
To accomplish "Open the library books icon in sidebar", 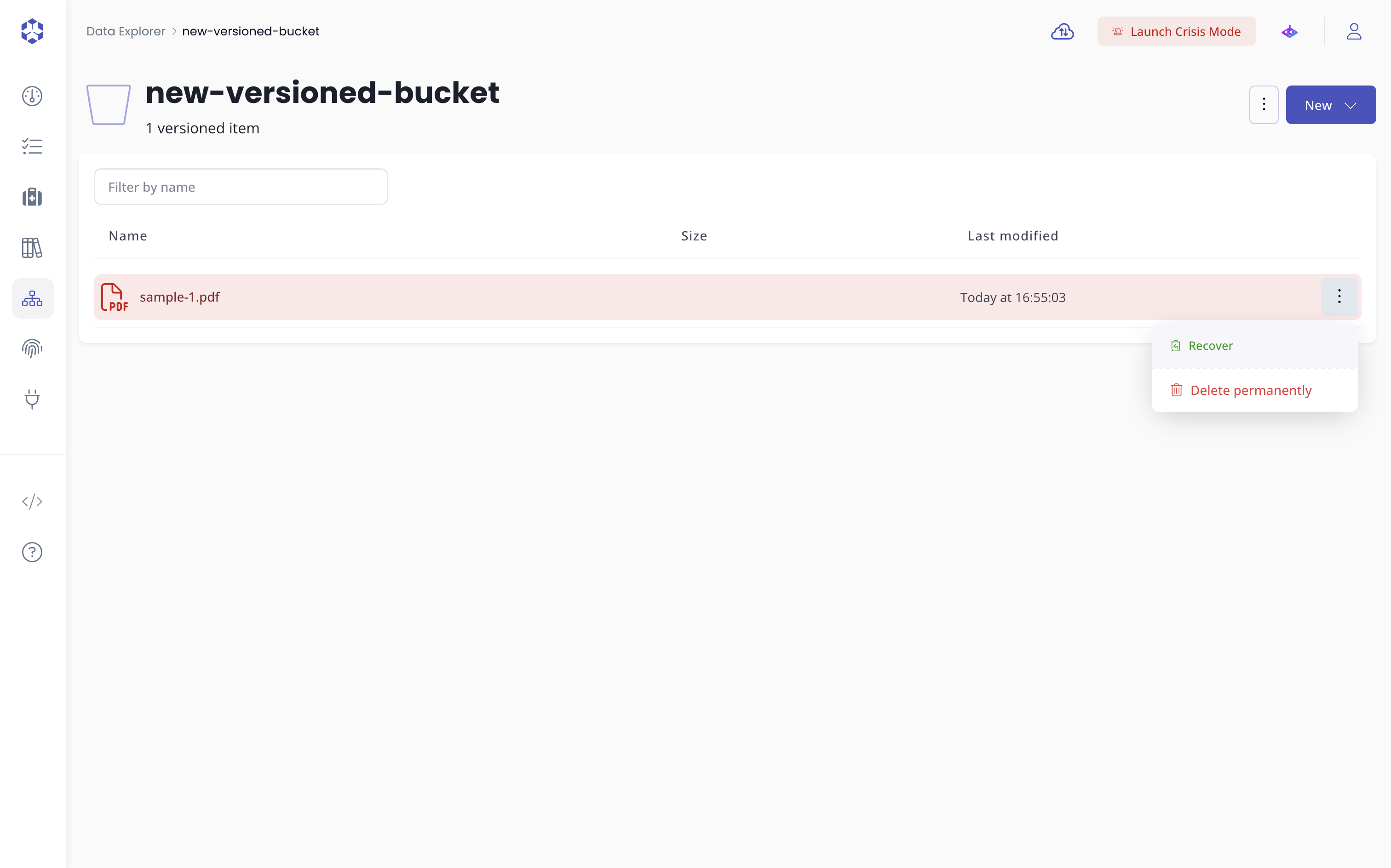I will [x=32, y=248].
